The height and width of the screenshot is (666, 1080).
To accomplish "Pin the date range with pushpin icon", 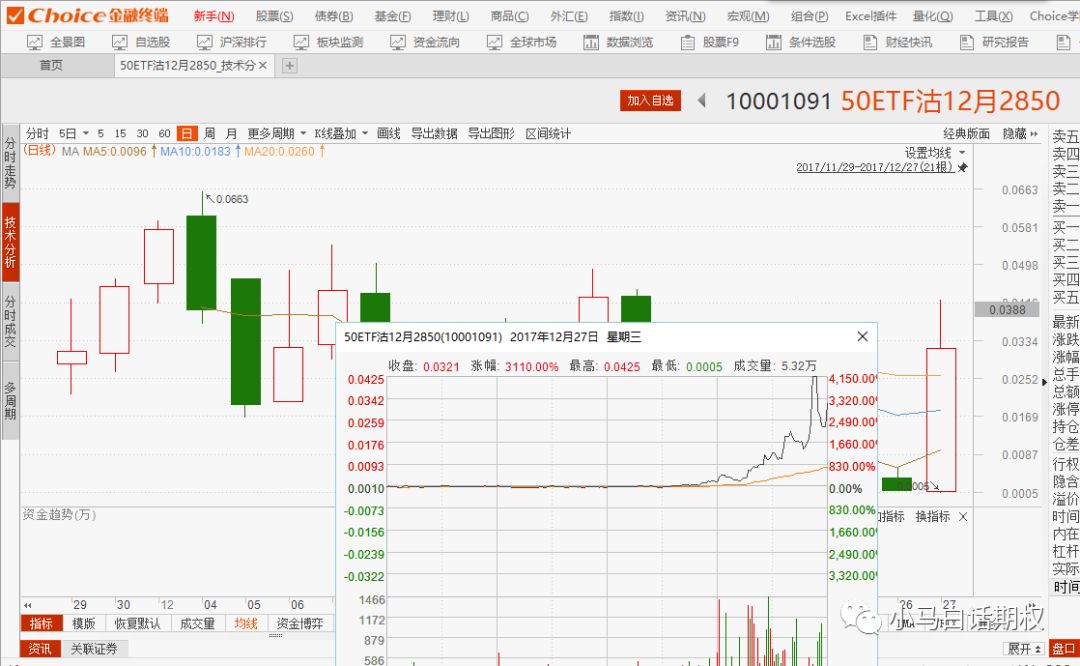I will (962, 168).
